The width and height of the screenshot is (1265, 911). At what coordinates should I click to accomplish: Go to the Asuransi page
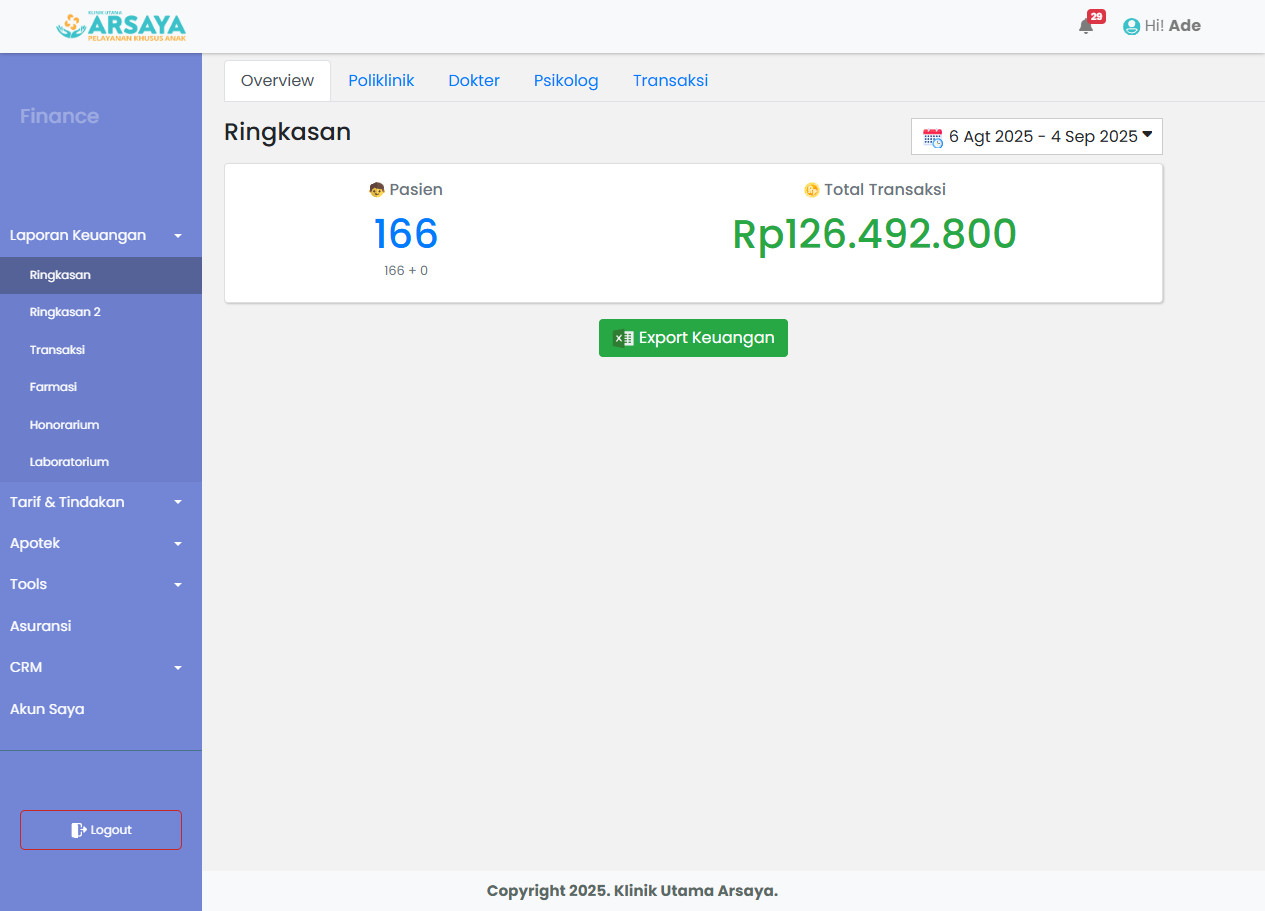(41, 626)
